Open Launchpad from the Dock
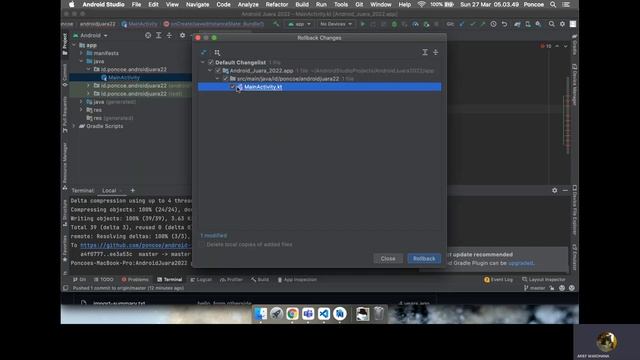The height and width of the screenshot is (360, 640). (x=276, y=314)
